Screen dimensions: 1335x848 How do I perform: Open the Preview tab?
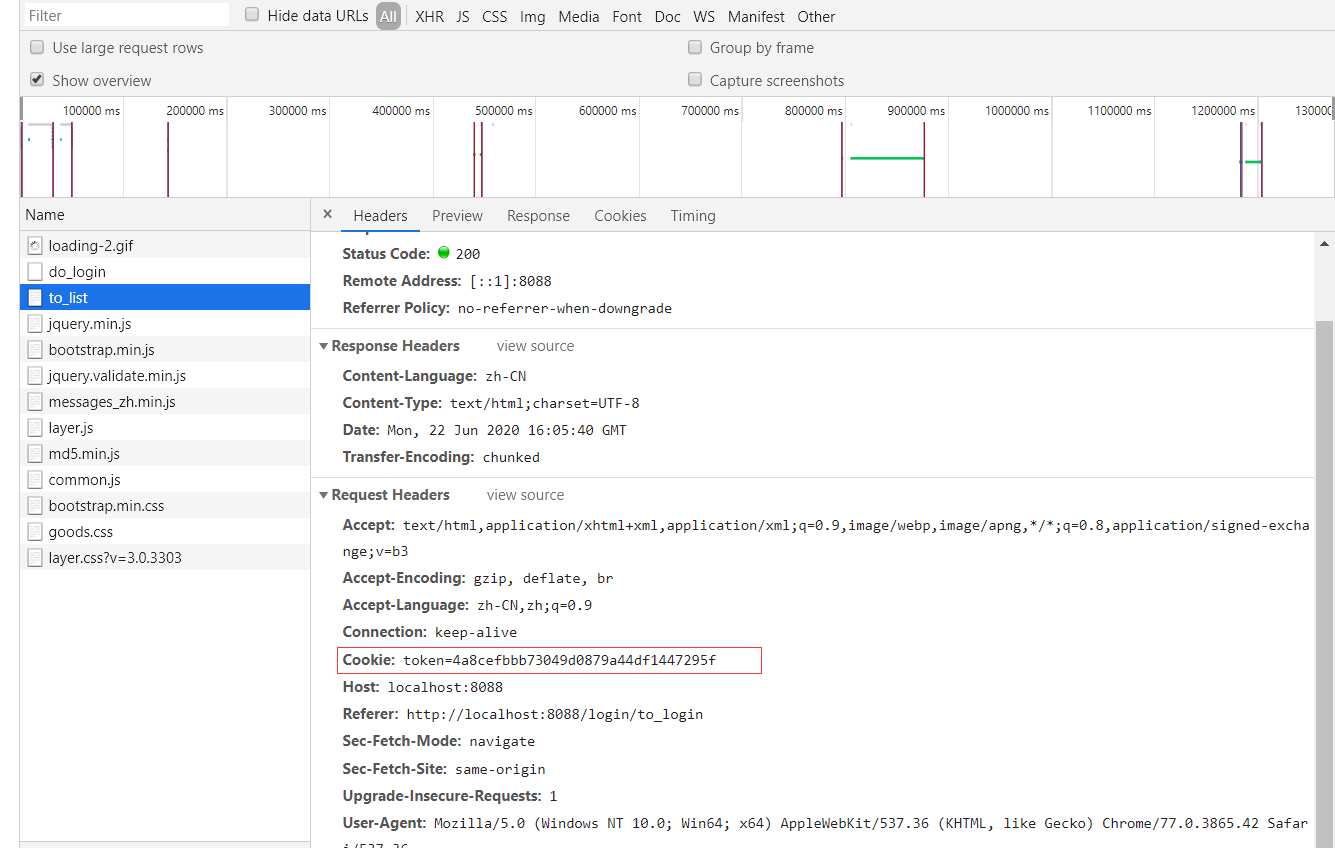coord(457,216)
